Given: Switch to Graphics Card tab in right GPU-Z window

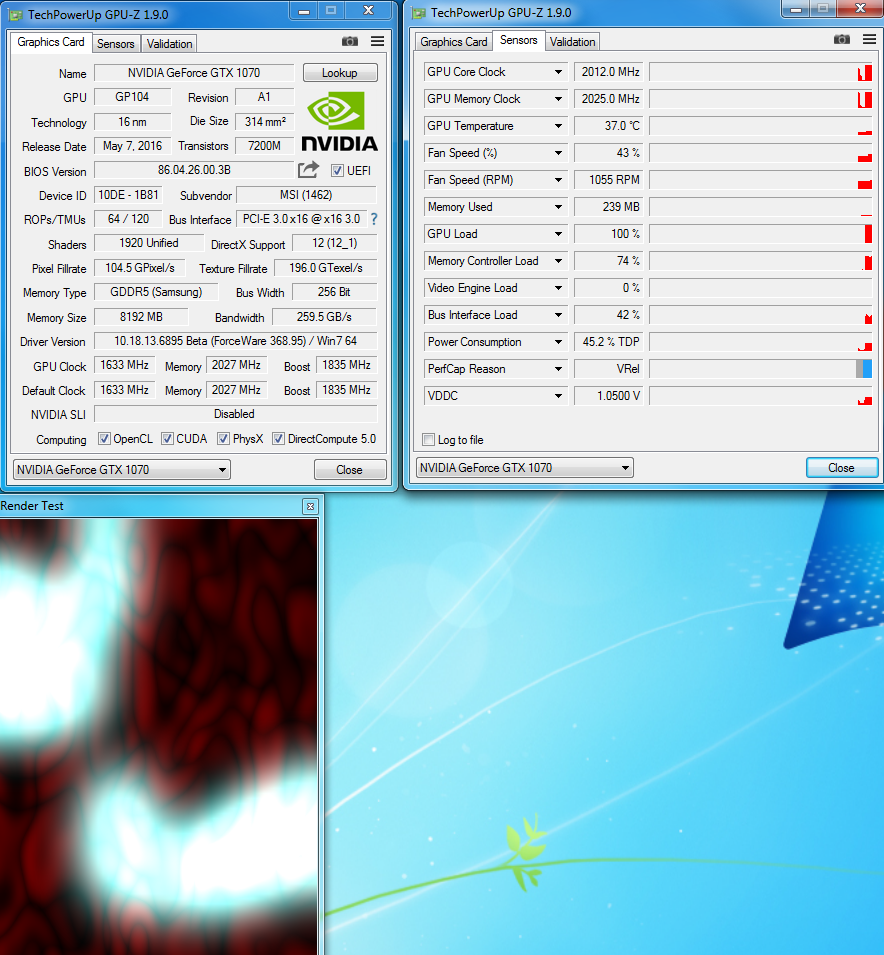Looking at the screenshot, I should pyautogui.click(x=453, y=42).
